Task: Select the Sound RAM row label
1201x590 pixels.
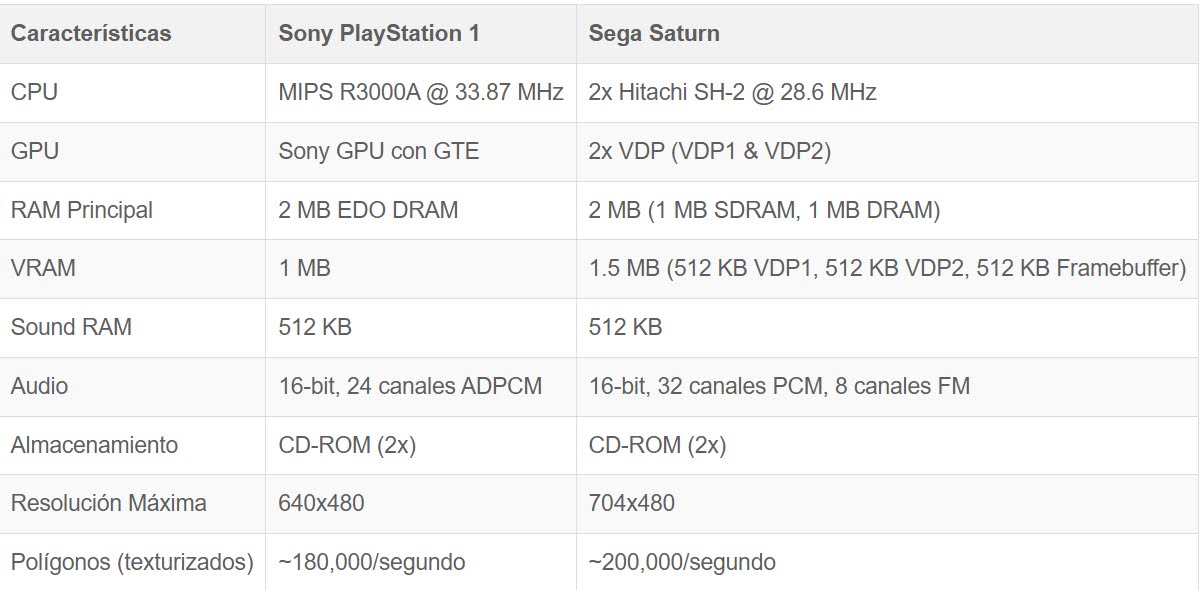Action: (71, 327)
